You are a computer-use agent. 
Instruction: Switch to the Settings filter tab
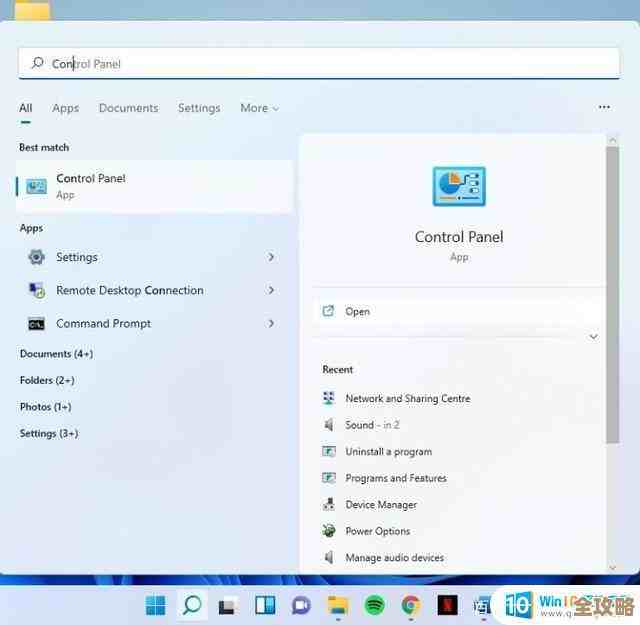[199, 108]
